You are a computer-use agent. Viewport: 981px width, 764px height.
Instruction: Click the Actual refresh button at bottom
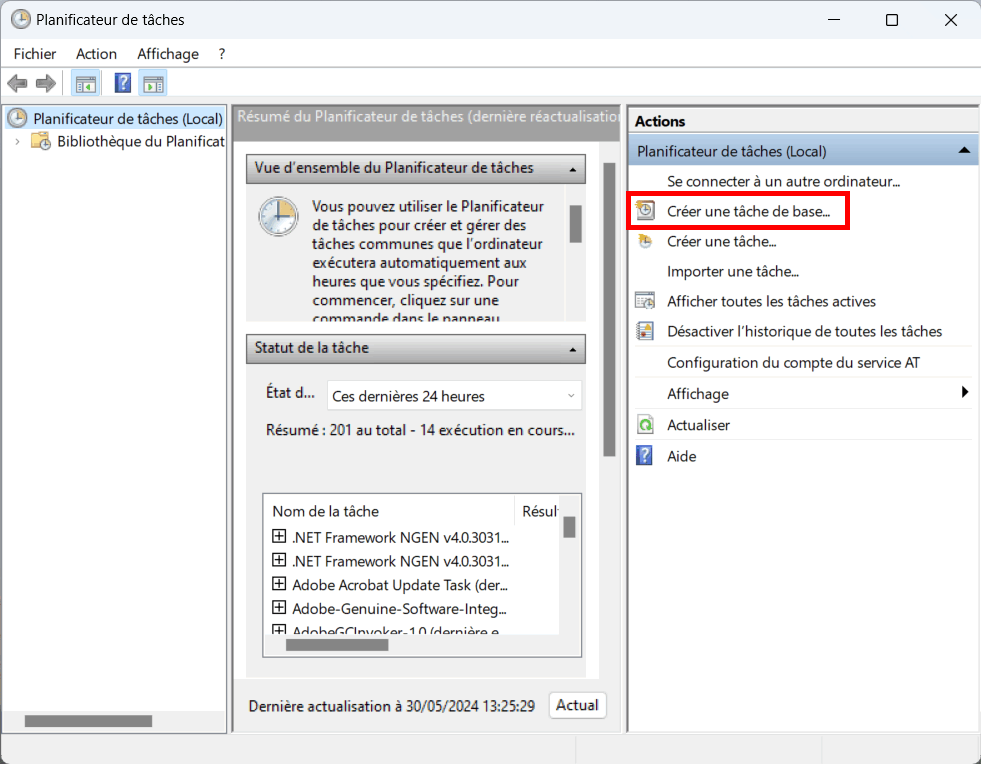click(577, 705)
